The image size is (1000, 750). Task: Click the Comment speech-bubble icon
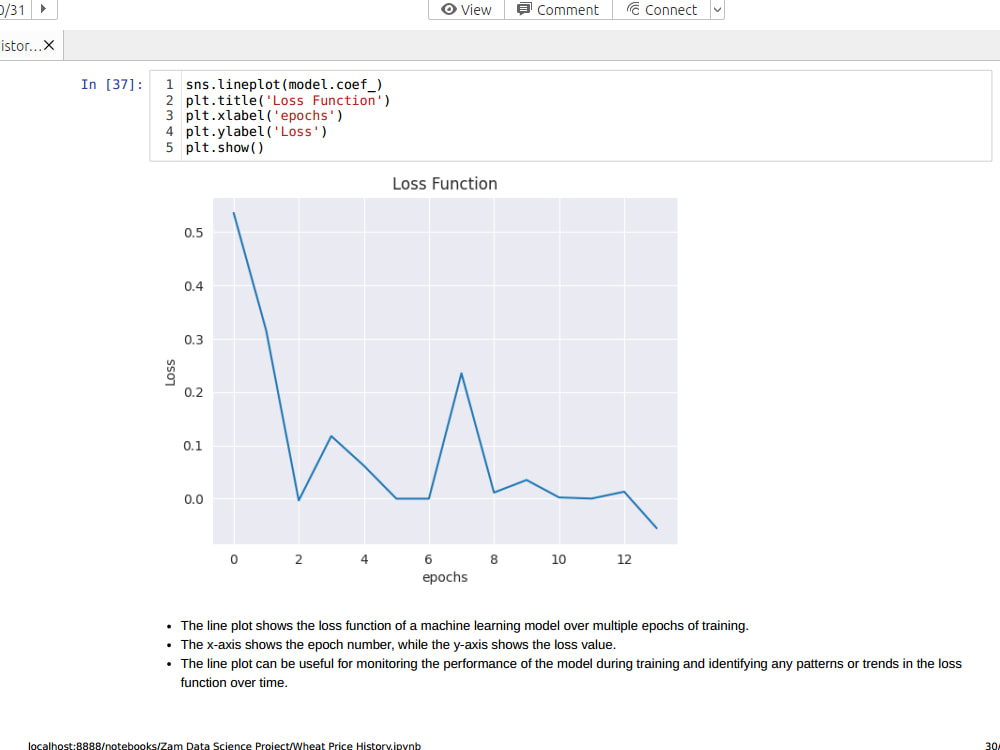(x=524, y=9)
